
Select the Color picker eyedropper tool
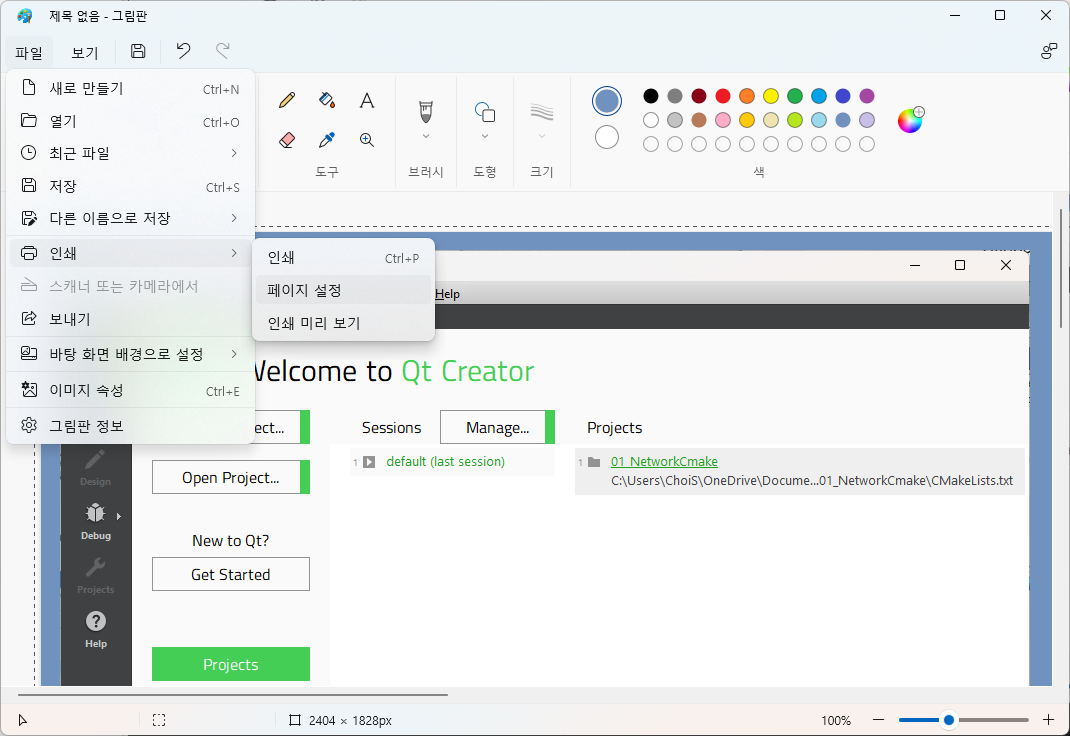point(327,140)
